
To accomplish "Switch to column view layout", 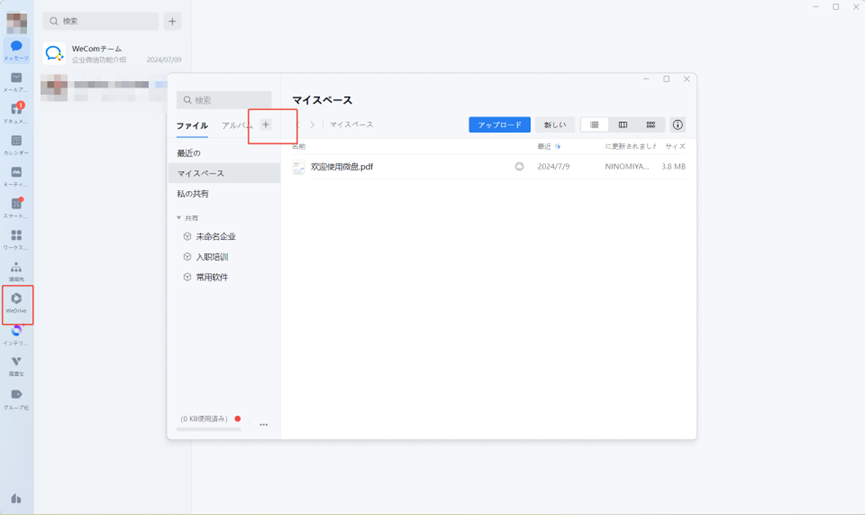I will [x=622, y=125].
